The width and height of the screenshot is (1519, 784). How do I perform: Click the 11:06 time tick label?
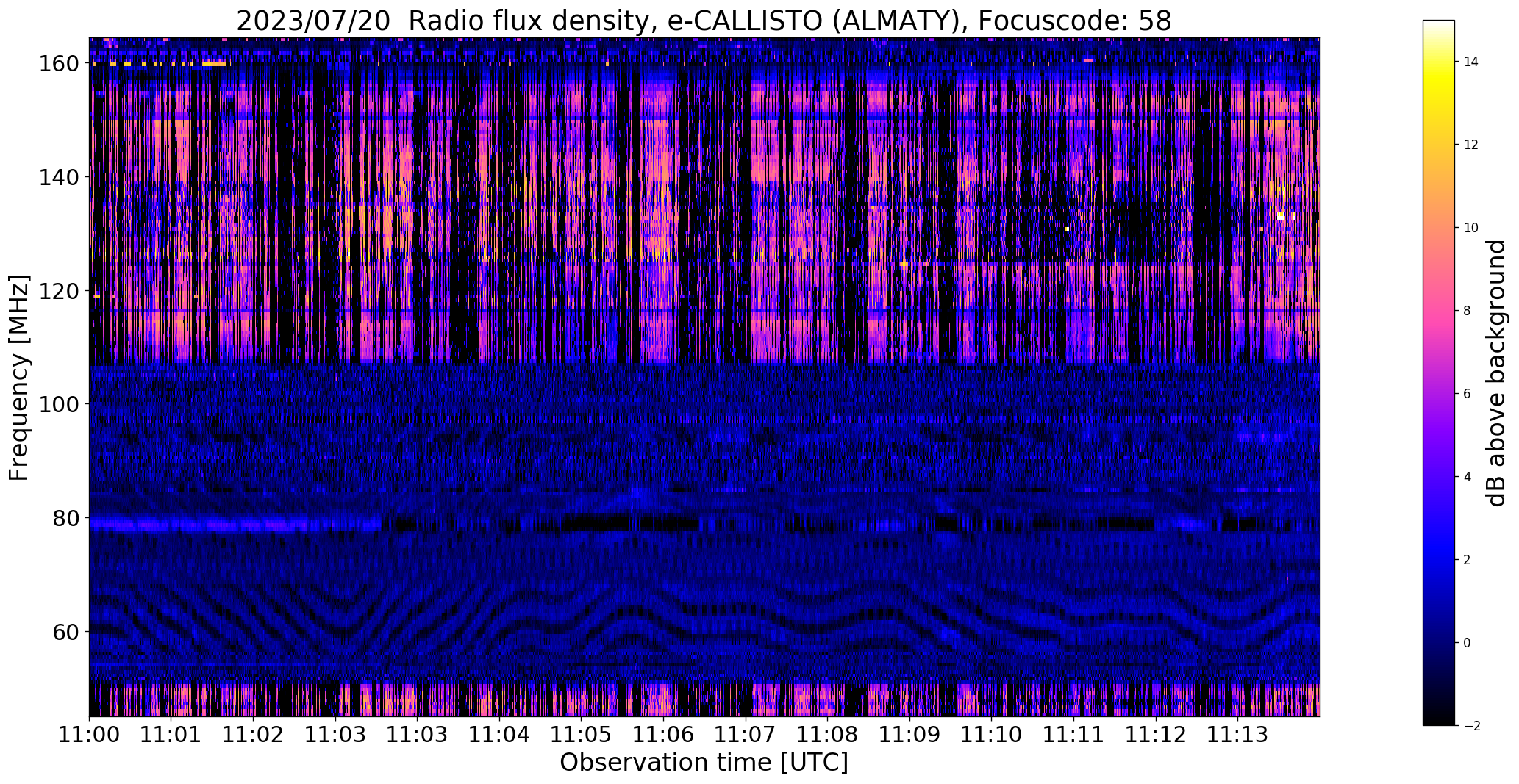click(664, 735)
